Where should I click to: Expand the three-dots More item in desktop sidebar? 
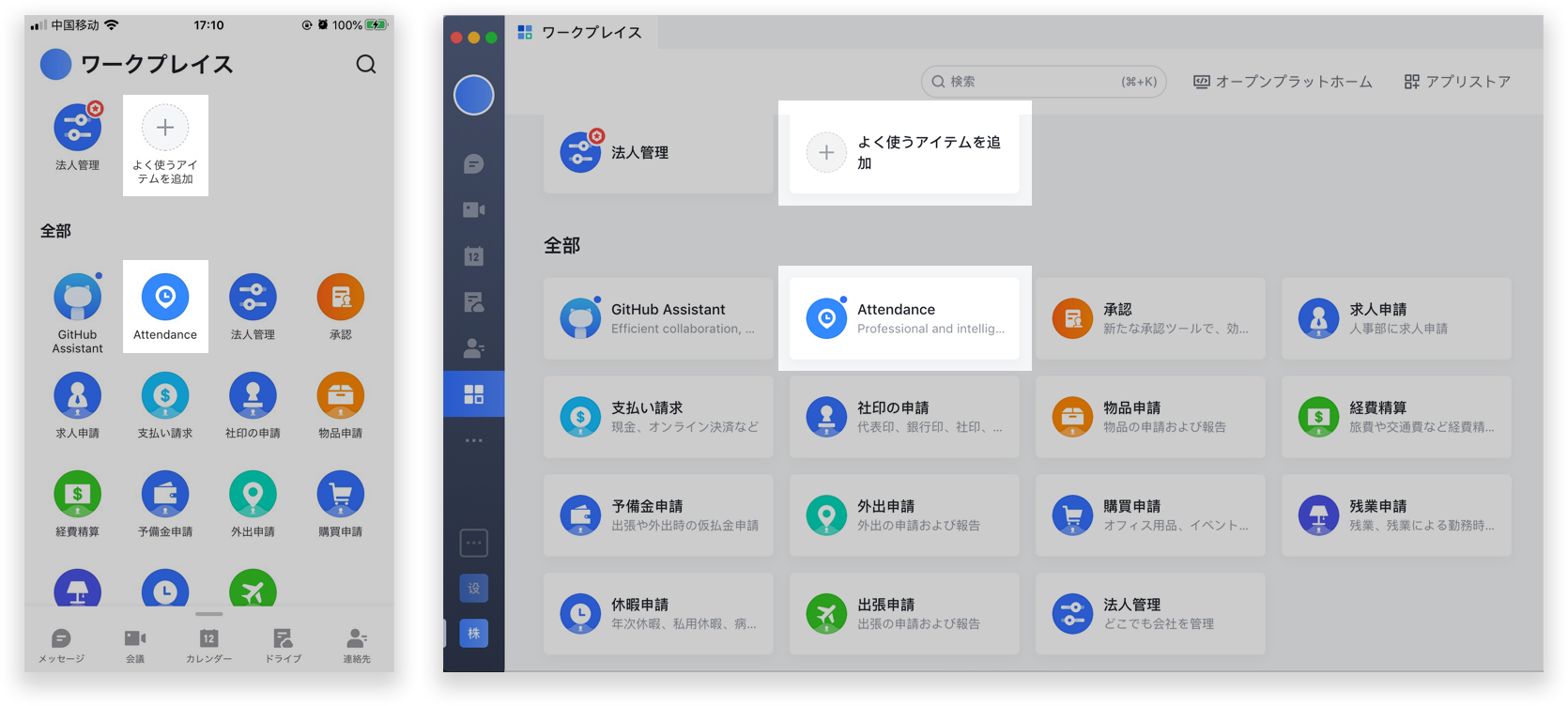pyautogui.click(x=473, y=440)
